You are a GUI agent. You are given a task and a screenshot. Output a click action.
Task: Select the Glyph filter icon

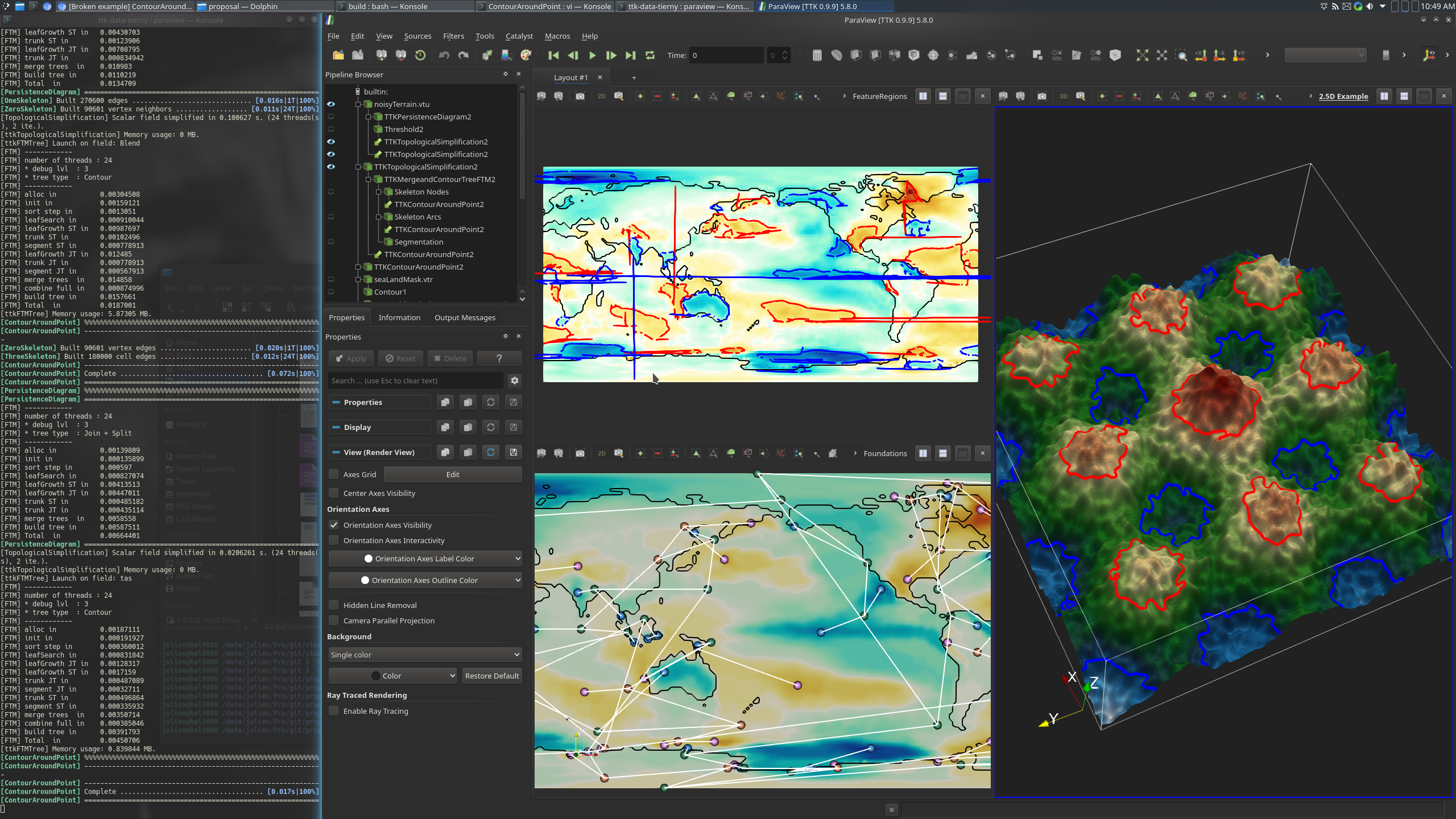(933, 55)
